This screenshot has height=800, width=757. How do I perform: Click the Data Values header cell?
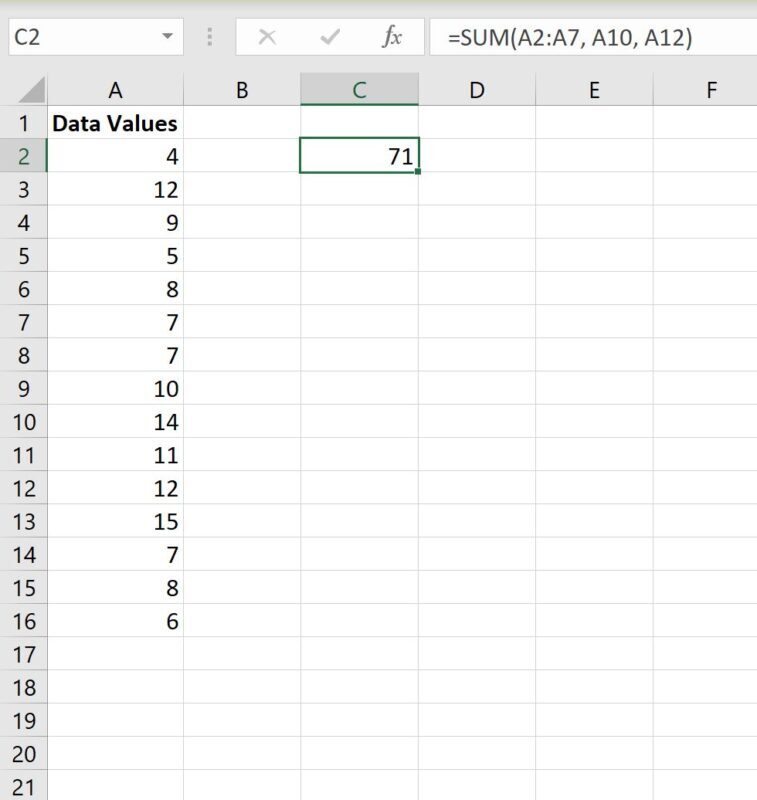115,123
